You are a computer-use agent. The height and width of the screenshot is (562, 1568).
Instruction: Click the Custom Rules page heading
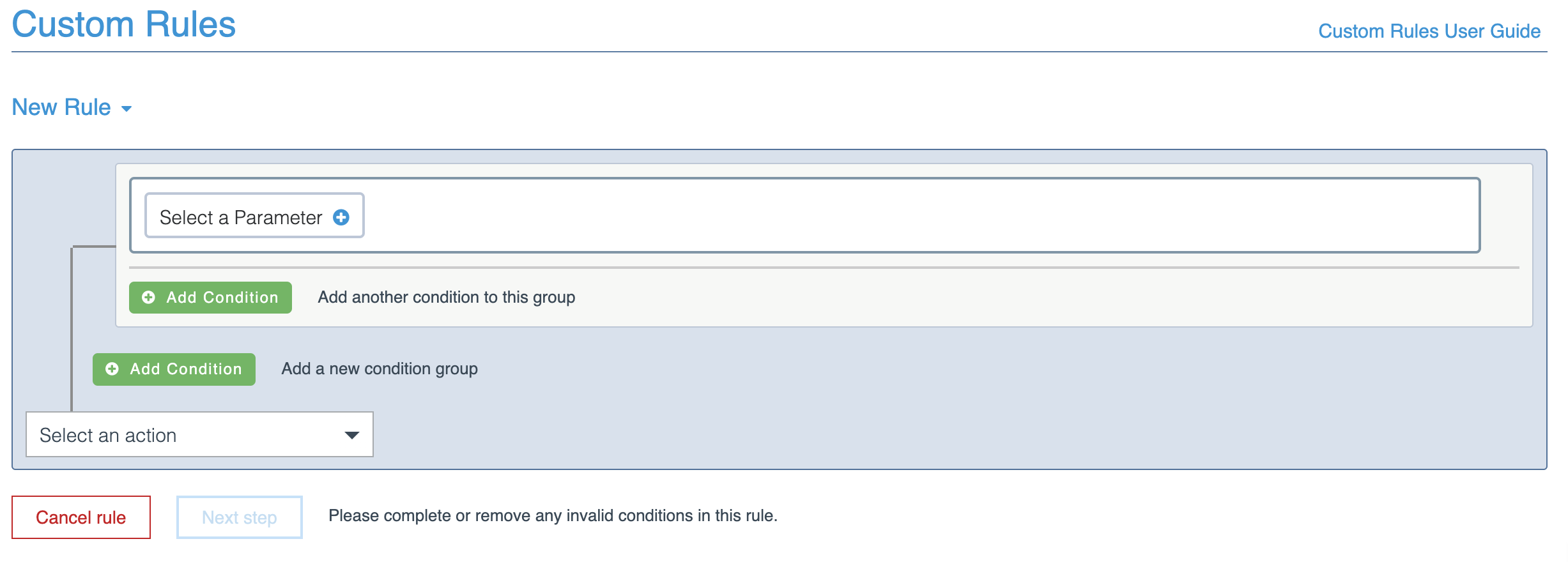tap(124, 24)
